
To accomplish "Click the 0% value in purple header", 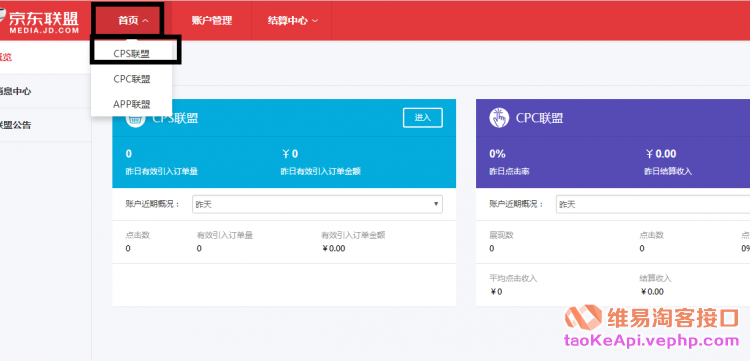I will coord(497,153).
